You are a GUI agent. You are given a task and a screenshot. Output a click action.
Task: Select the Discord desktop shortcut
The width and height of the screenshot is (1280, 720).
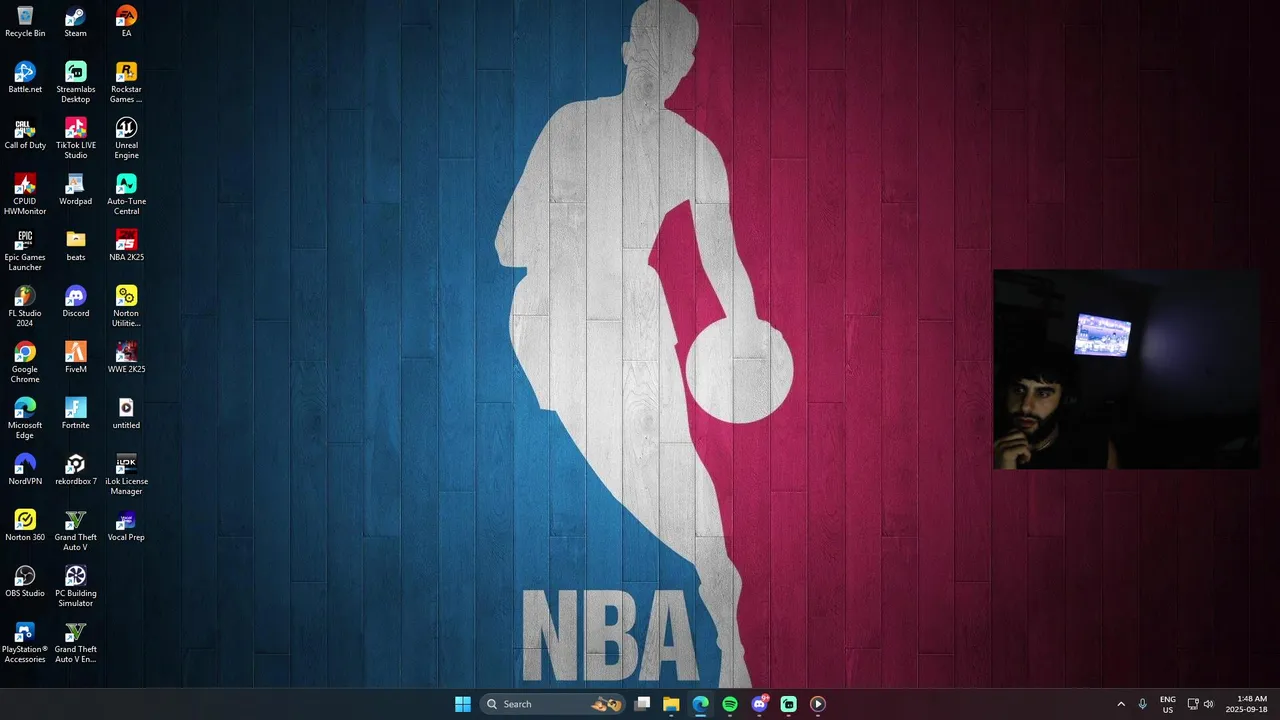click(x=75, y=302)
